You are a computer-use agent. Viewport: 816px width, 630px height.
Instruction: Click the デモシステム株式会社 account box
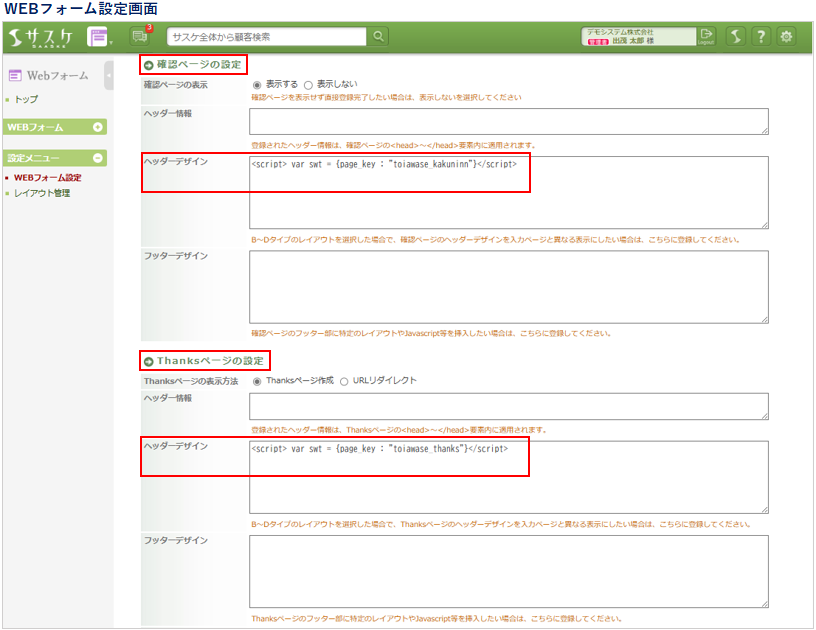point(639,36)
